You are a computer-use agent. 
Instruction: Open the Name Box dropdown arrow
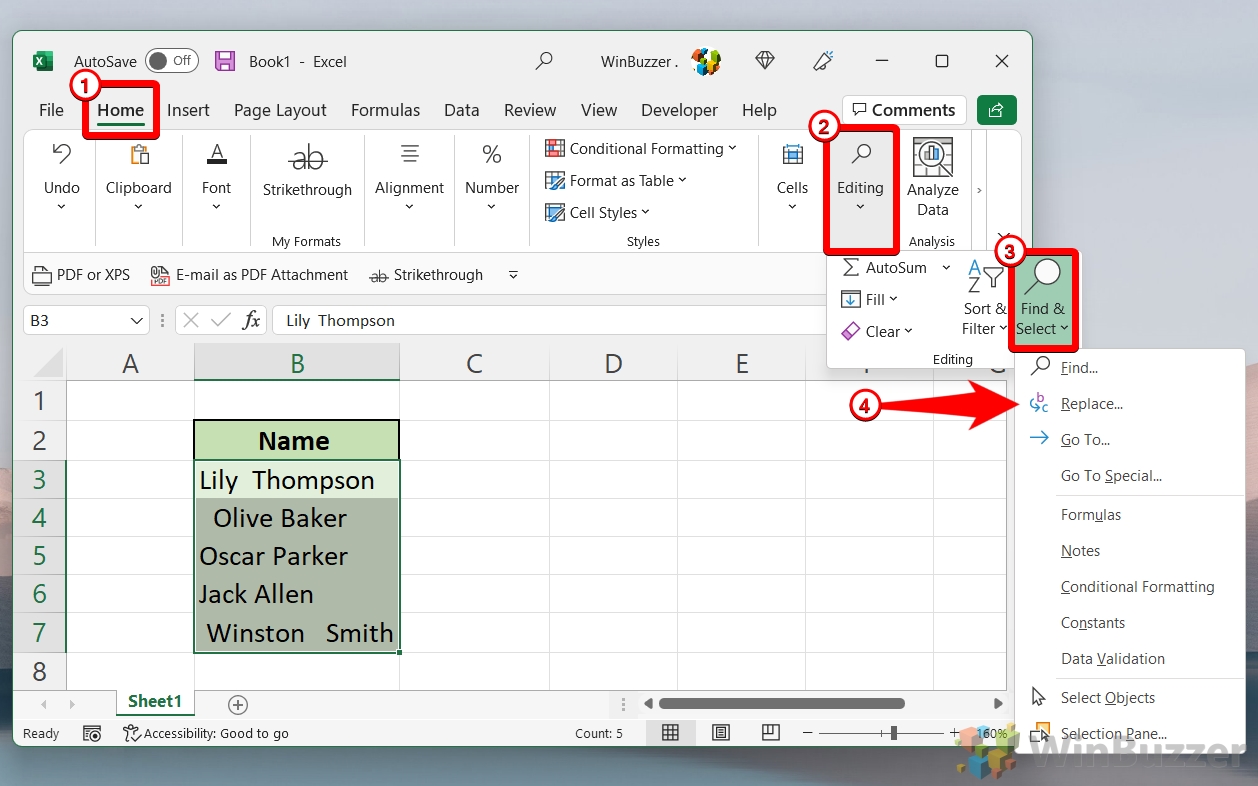137,321
